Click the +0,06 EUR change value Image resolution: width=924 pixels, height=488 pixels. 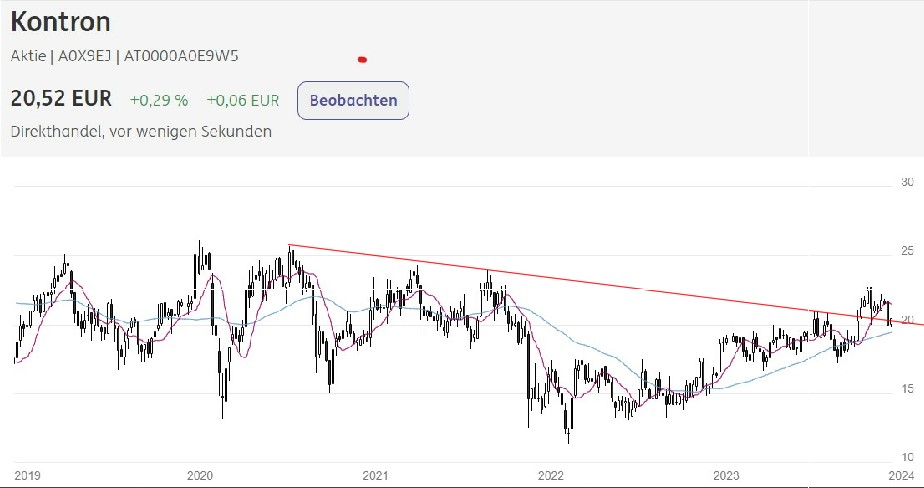click(x=242, y=100)
